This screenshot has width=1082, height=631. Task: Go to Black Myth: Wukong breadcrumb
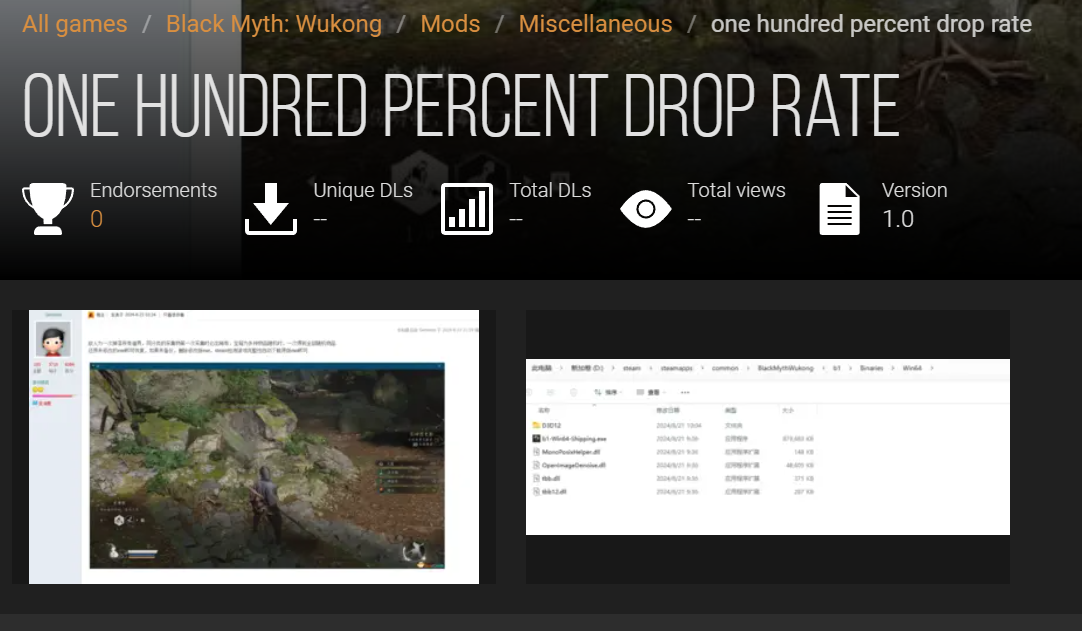pos(274,24)
